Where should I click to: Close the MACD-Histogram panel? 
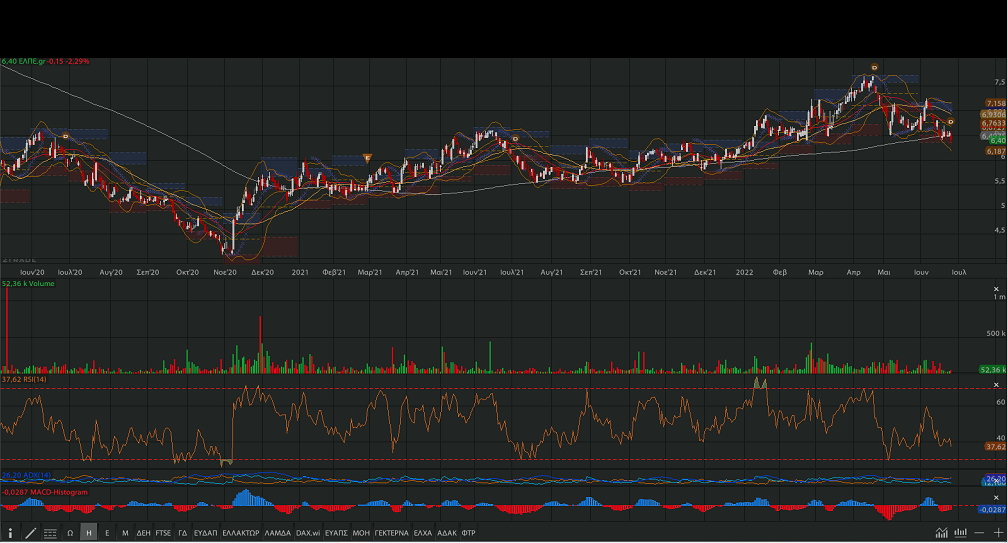996,495
